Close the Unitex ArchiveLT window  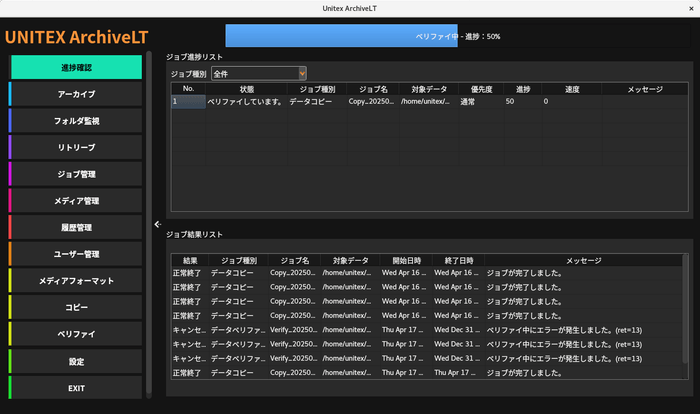click(691, 7)
